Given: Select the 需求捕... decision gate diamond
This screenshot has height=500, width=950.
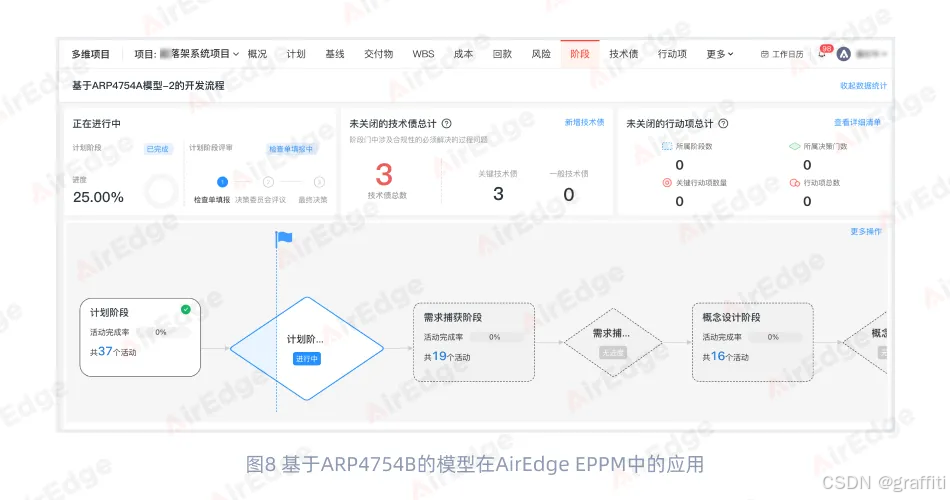Looking at the screenshot, I should (613, 342).
